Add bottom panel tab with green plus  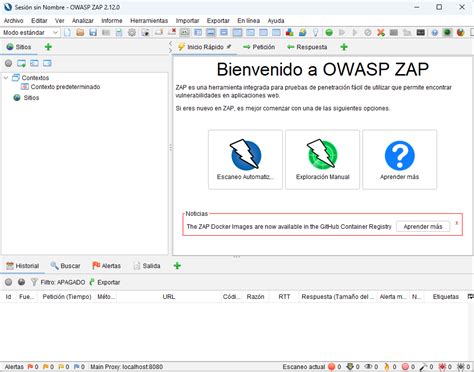click(177, 266)
